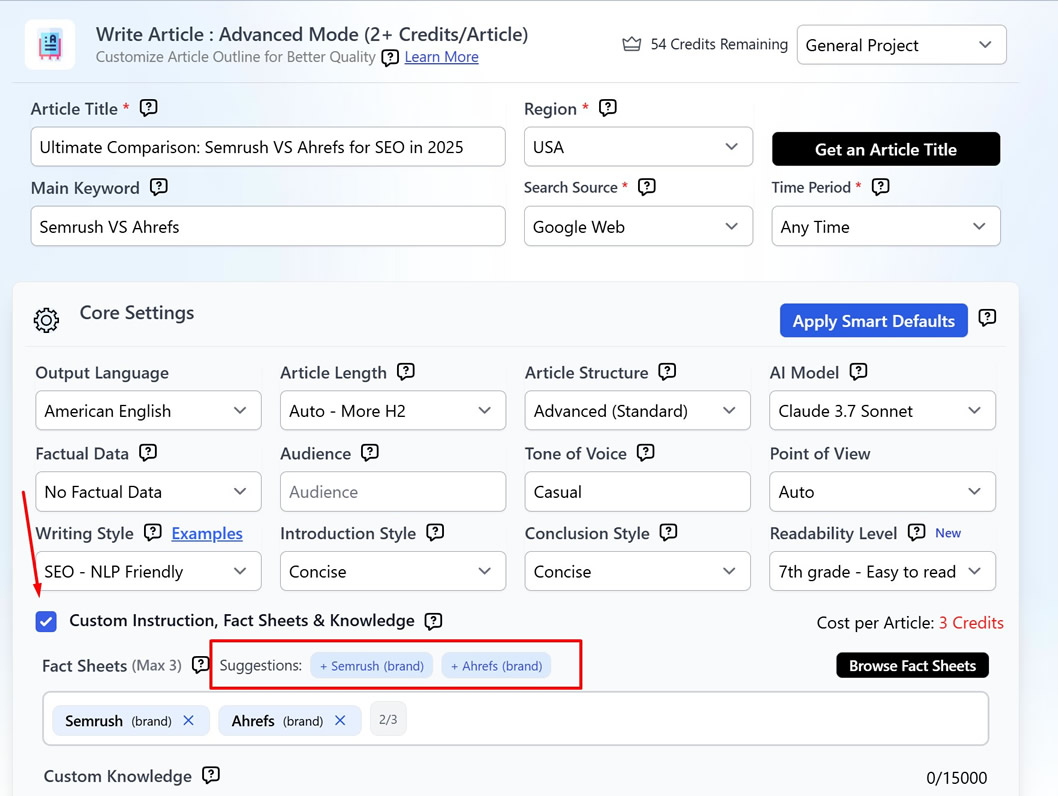This screenshot has height=796, width=1058.
Task: Open help icon beside Search Source
Action: pyautogui.click(x=646, y=187)
